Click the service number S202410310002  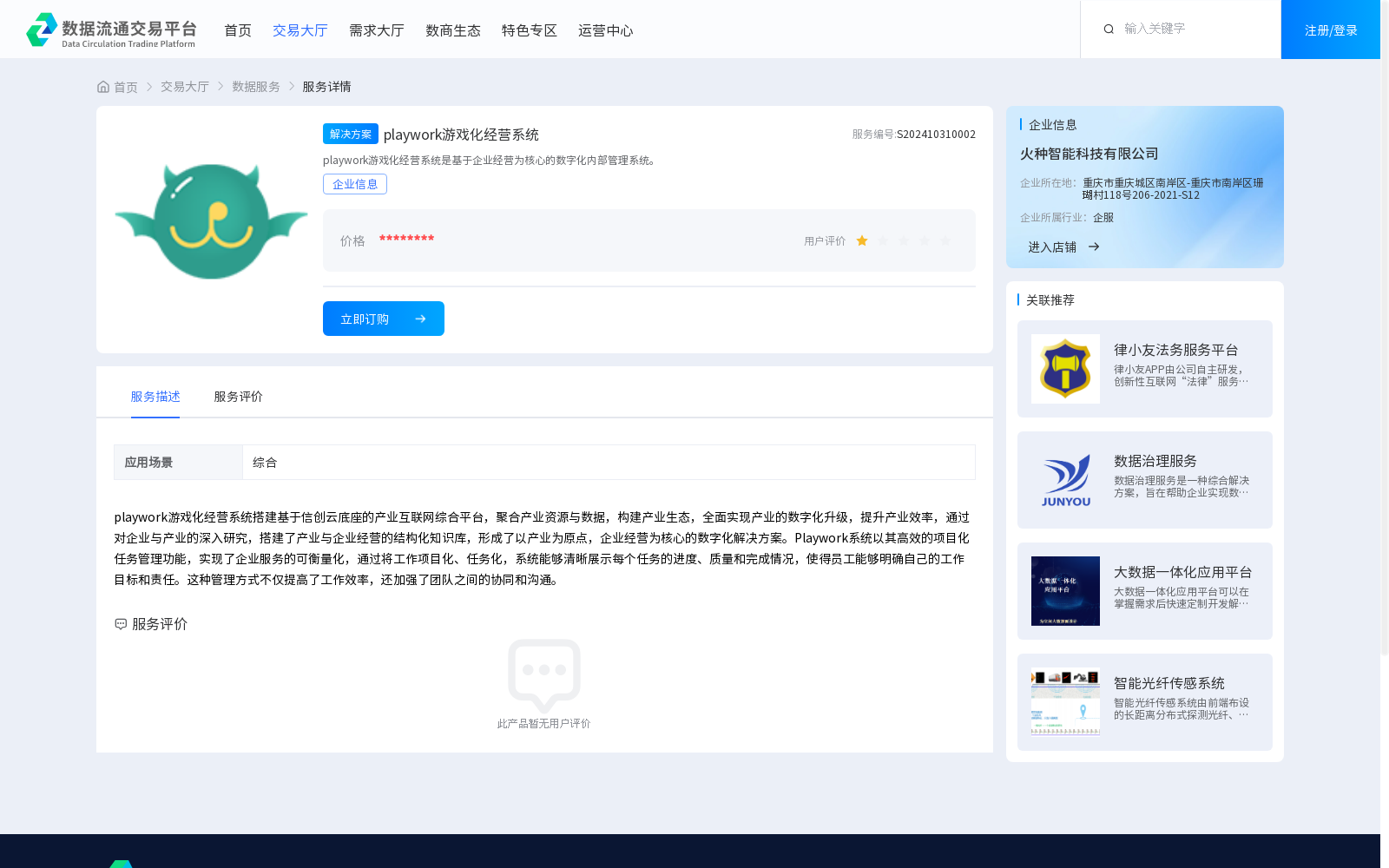936,135
